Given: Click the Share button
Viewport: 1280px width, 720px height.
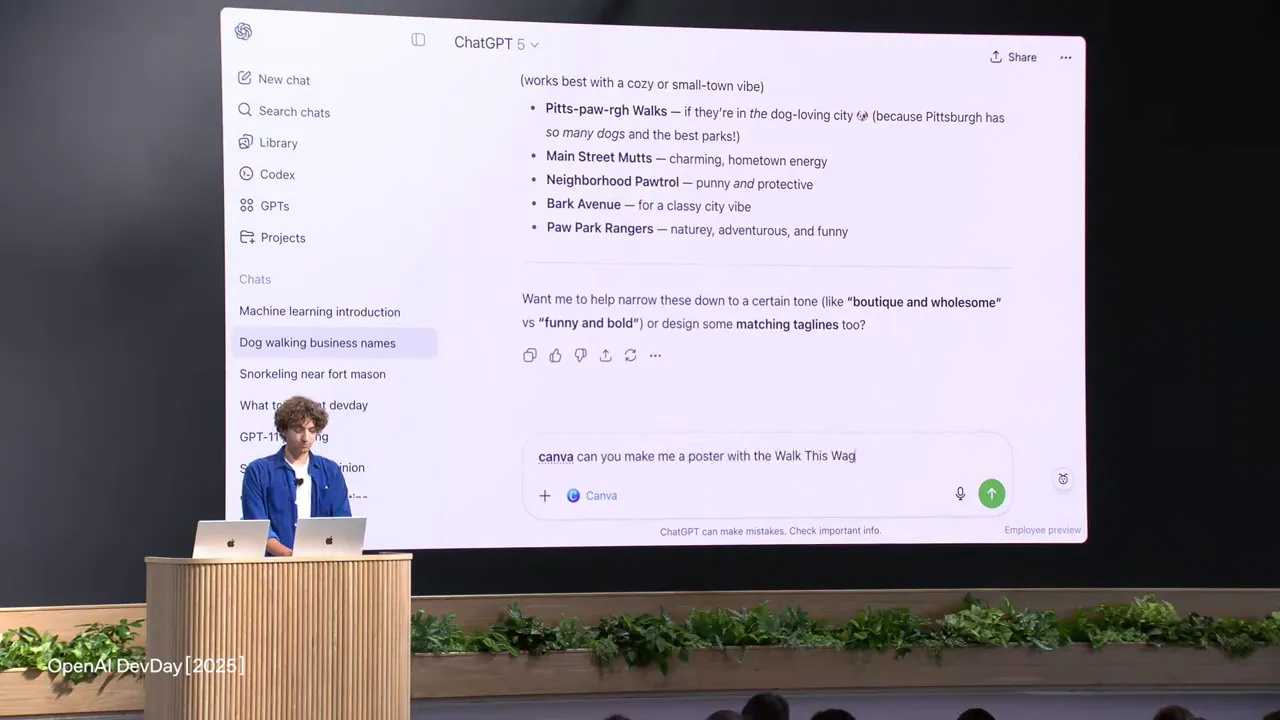Looking at the screenshot, I should [1013, 57].
